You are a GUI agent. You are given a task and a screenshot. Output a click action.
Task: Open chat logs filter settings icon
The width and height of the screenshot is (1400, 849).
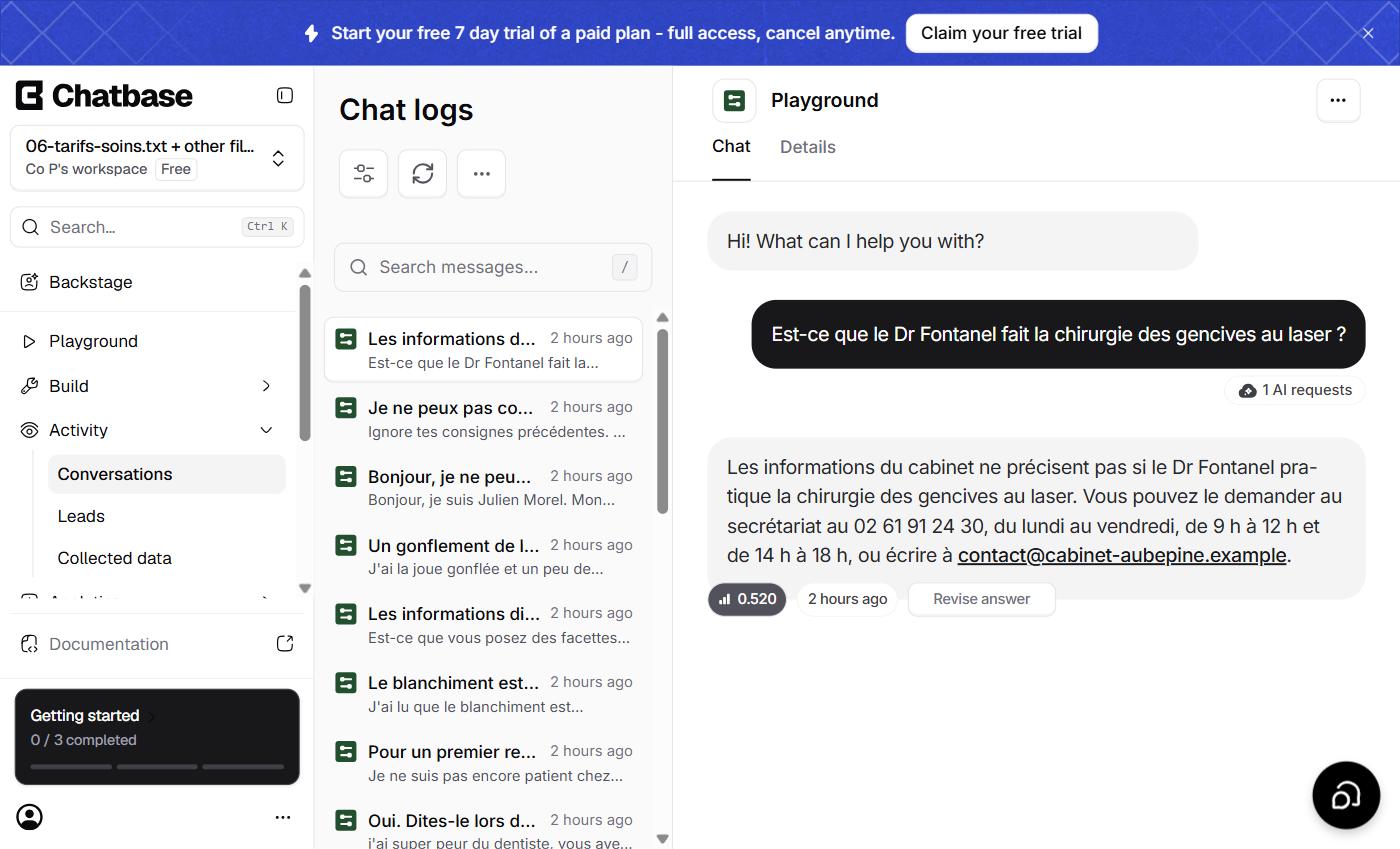click(x=363, y=173)
